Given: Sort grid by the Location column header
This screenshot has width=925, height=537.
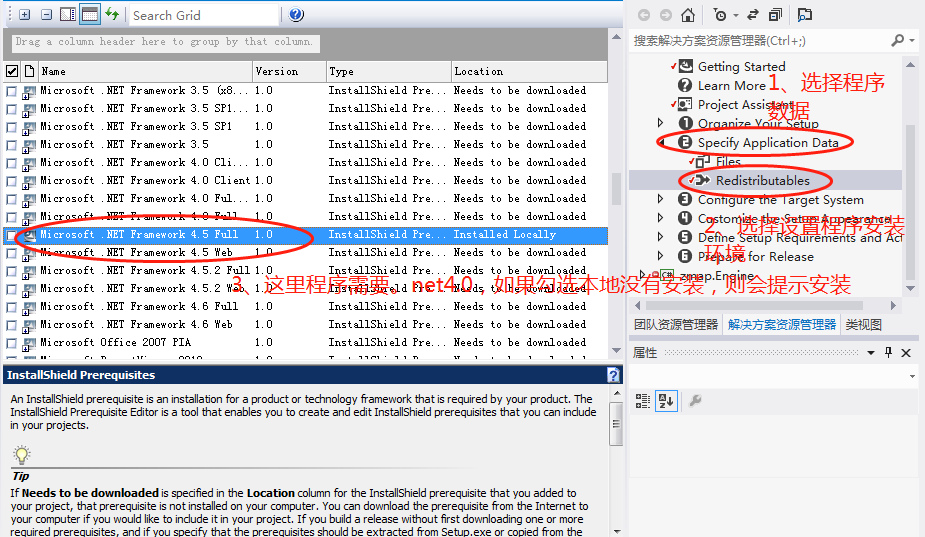Looking at the screenshot, I should pos(529,71).
